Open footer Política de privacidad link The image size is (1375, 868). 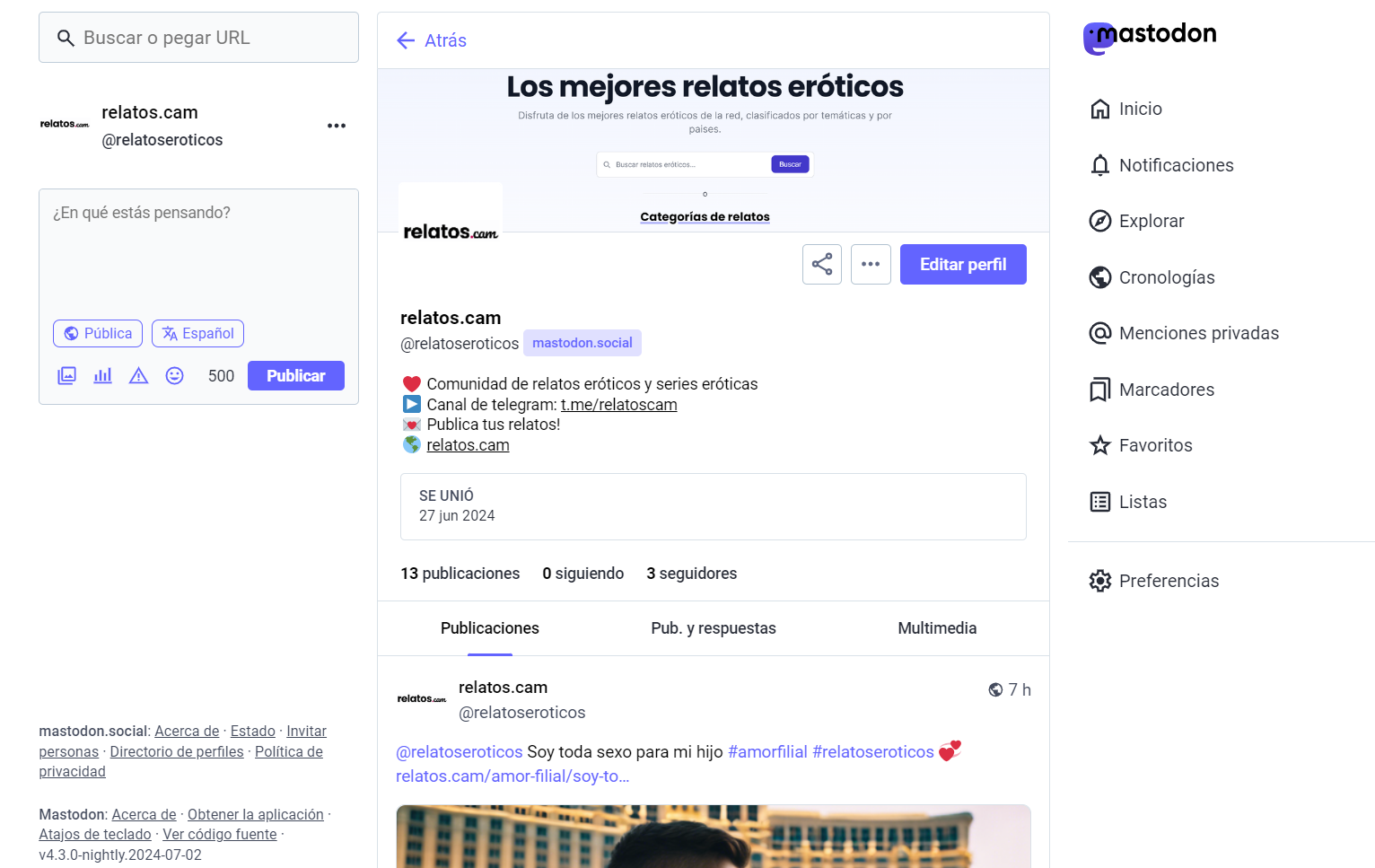point(289,752)
